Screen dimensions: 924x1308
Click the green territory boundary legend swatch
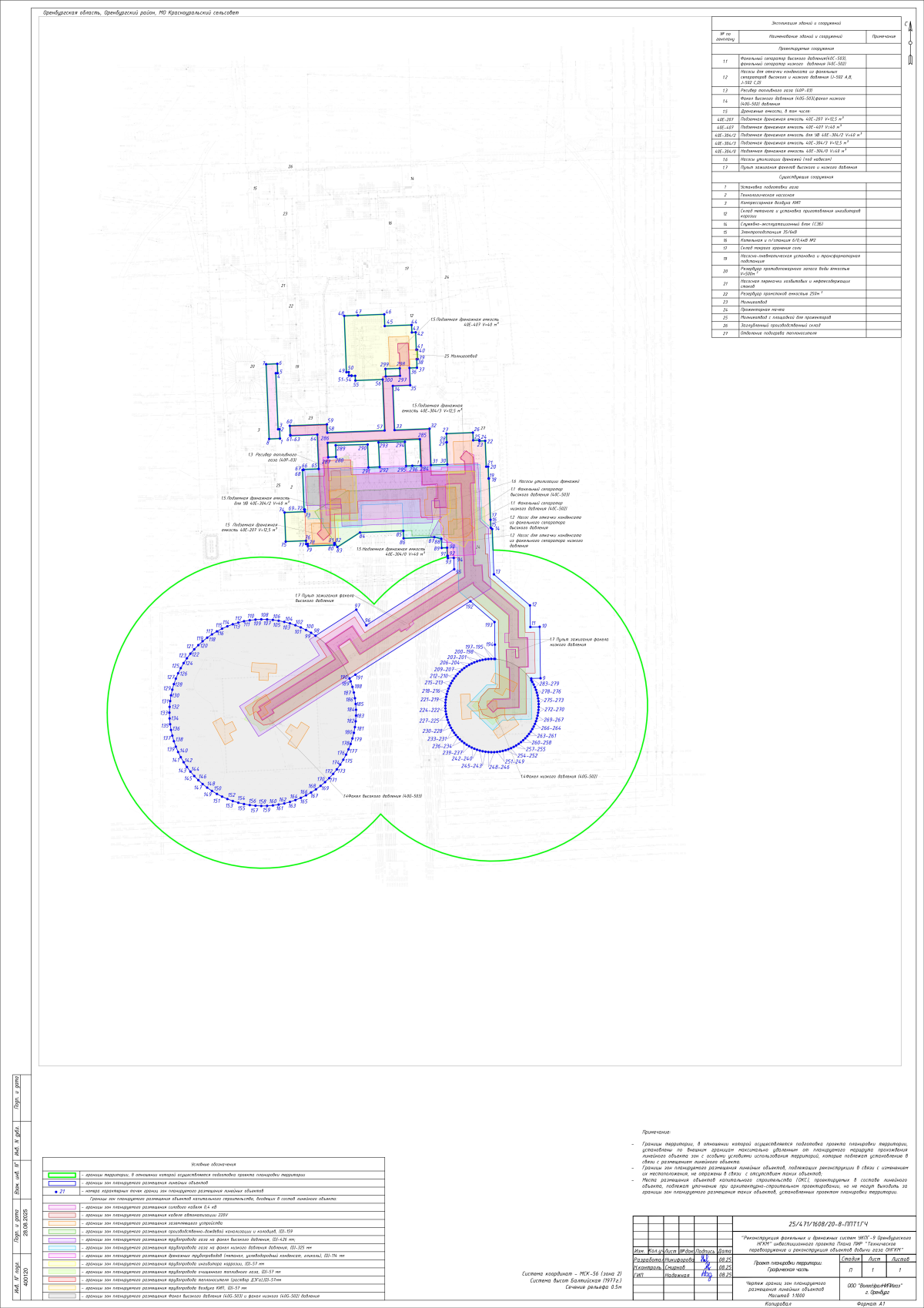coord(62,1176)
